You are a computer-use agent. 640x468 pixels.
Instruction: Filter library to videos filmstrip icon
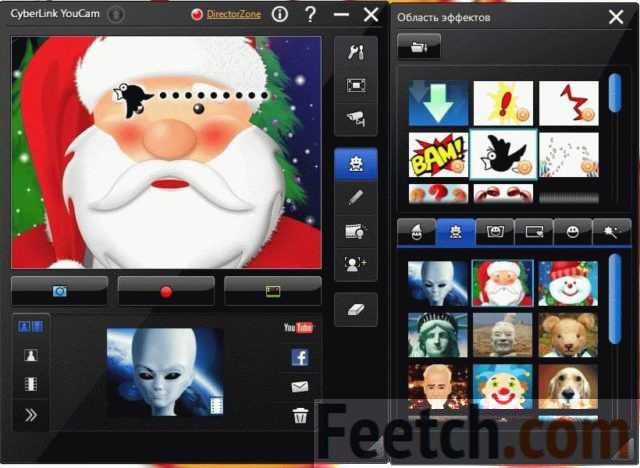coord(31,384)
